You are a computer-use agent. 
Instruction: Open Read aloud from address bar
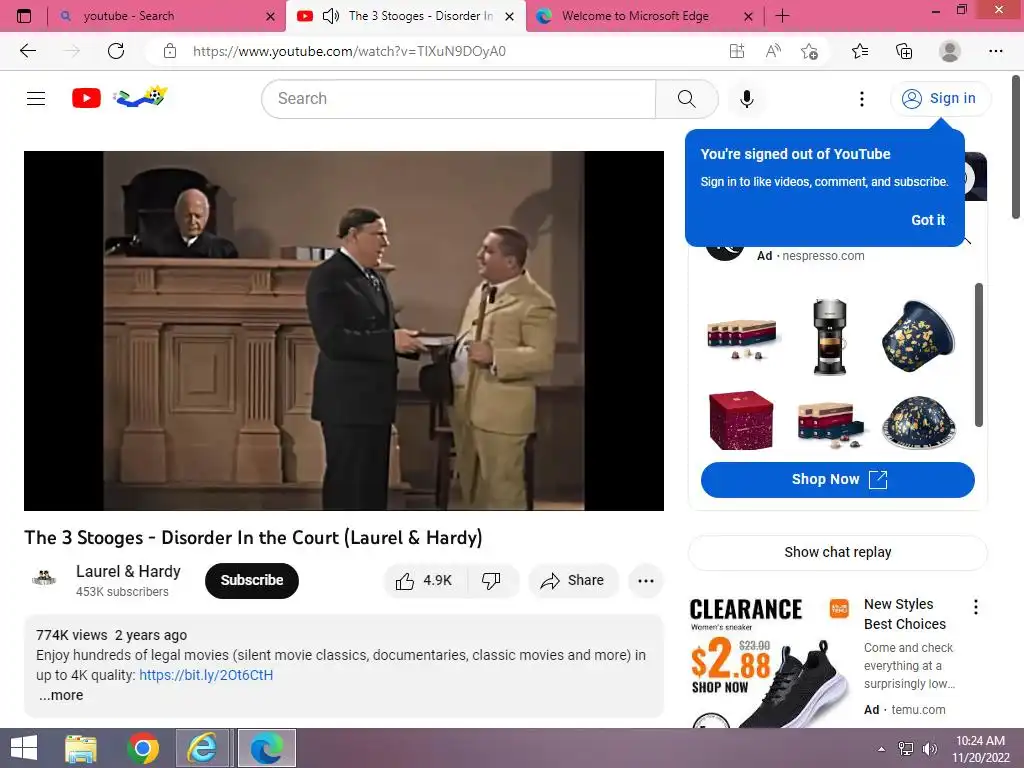coord(773,51)
